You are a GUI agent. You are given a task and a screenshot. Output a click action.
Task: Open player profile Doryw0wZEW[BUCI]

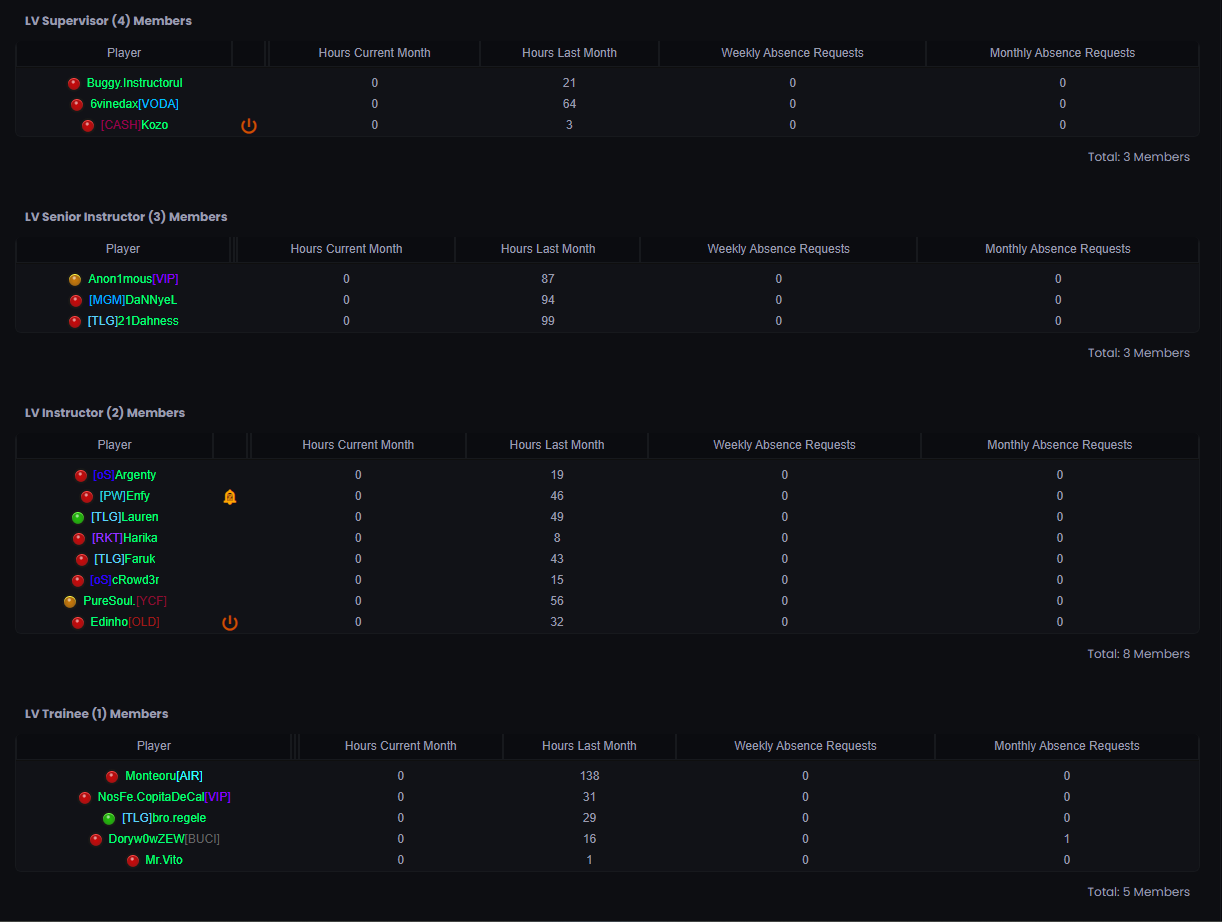point(164,839)
